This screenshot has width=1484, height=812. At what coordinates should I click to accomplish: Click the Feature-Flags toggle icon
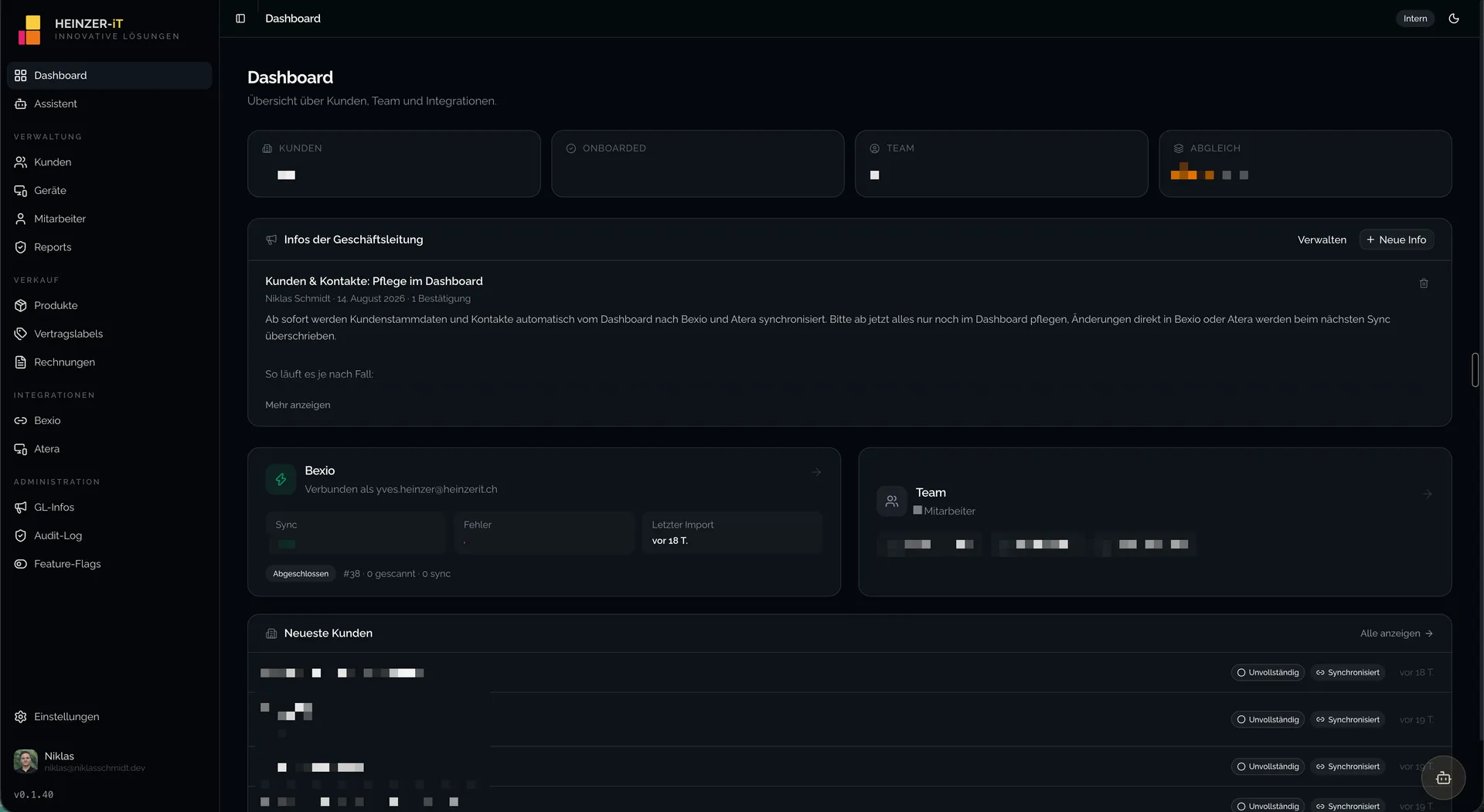click(x=21, y=564)
